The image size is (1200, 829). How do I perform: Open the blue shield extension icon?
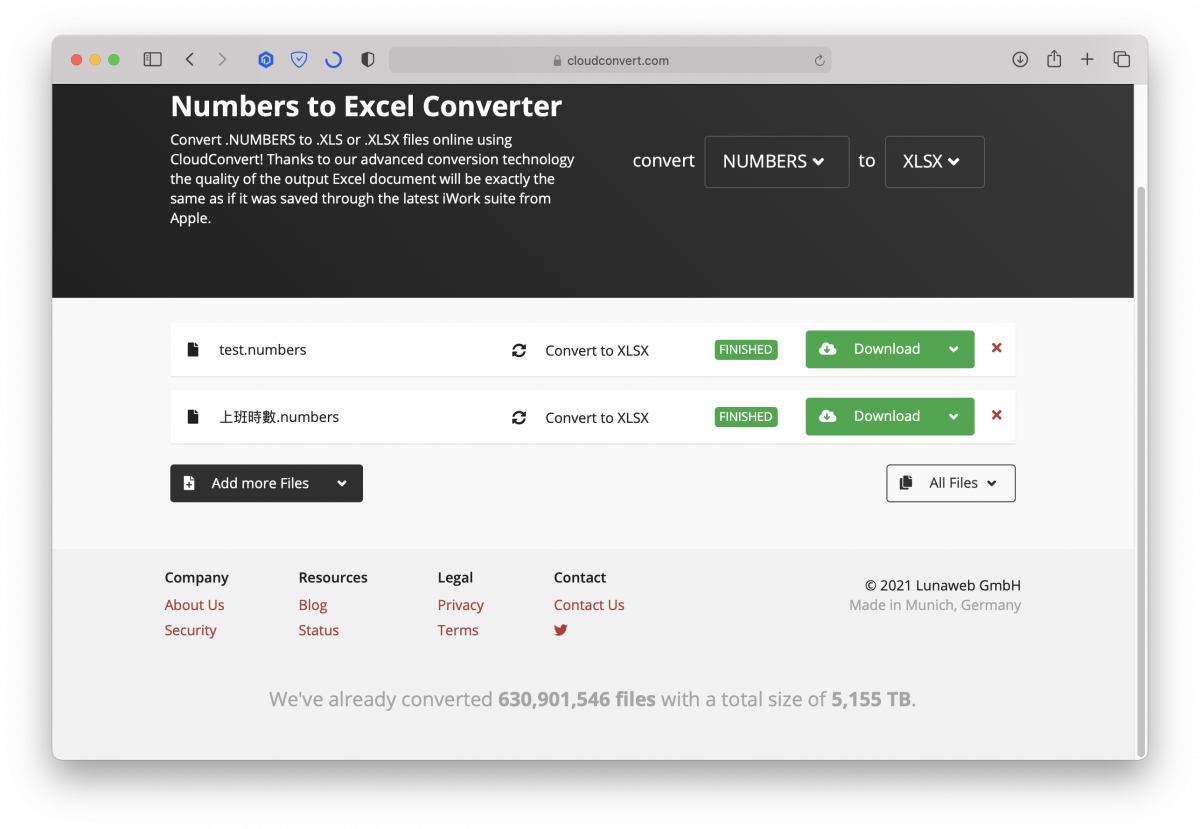tap(299, 60)
